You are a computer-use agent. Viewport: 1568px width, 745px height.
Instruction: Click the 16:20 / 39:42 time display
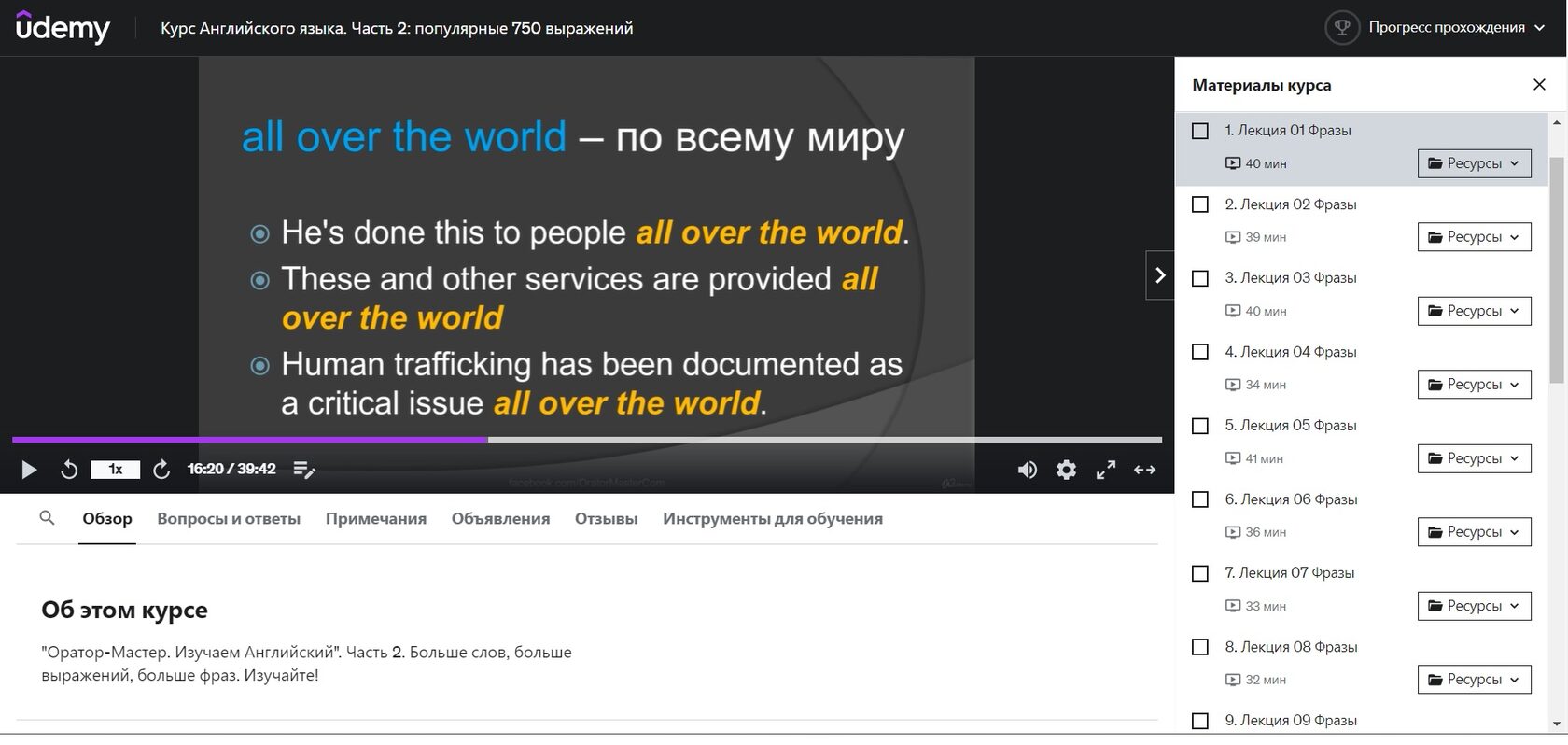click(231, 469)
